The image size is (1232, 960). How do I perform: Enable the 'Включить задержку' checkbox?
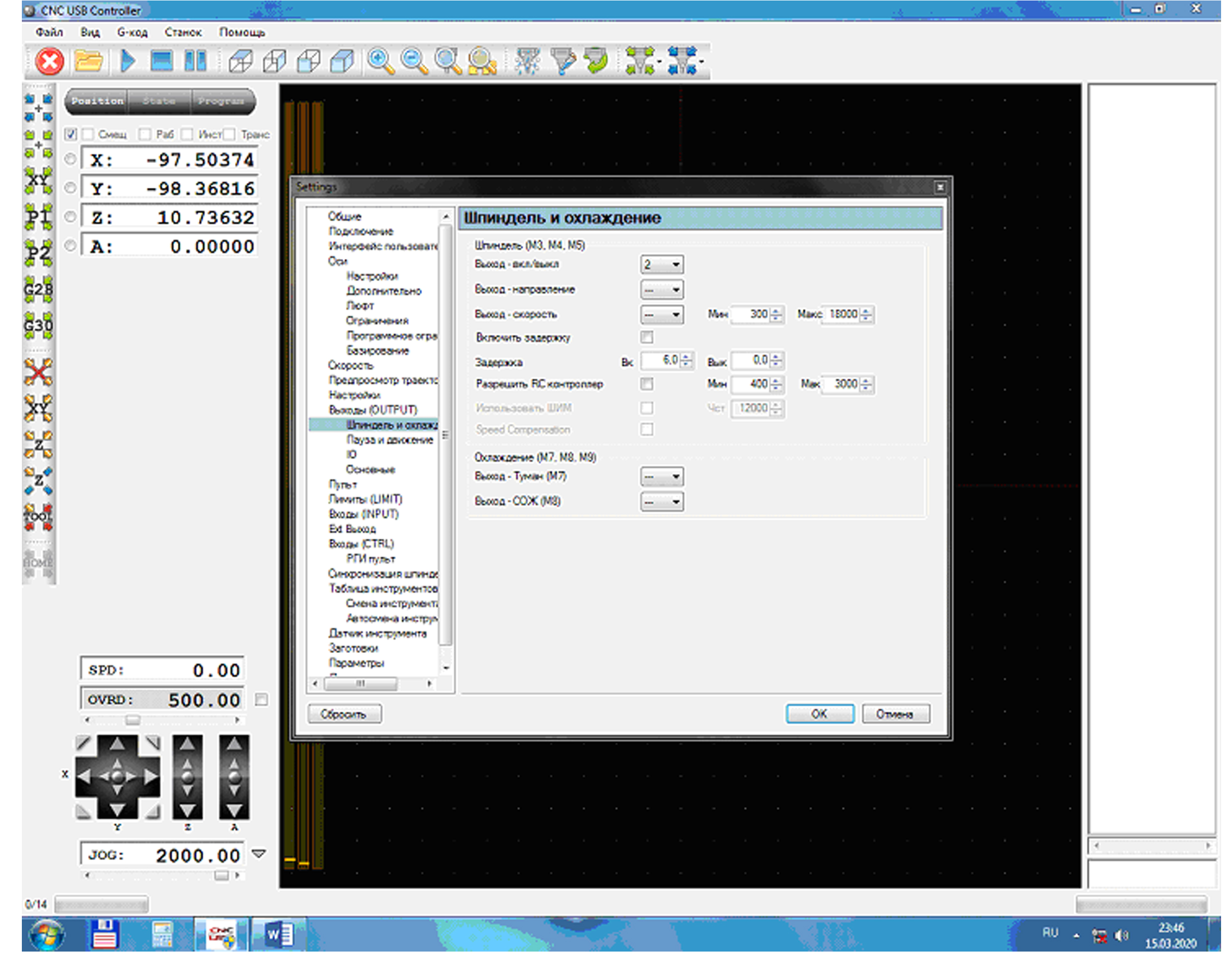pyautogui.click(x=646, y=337)
